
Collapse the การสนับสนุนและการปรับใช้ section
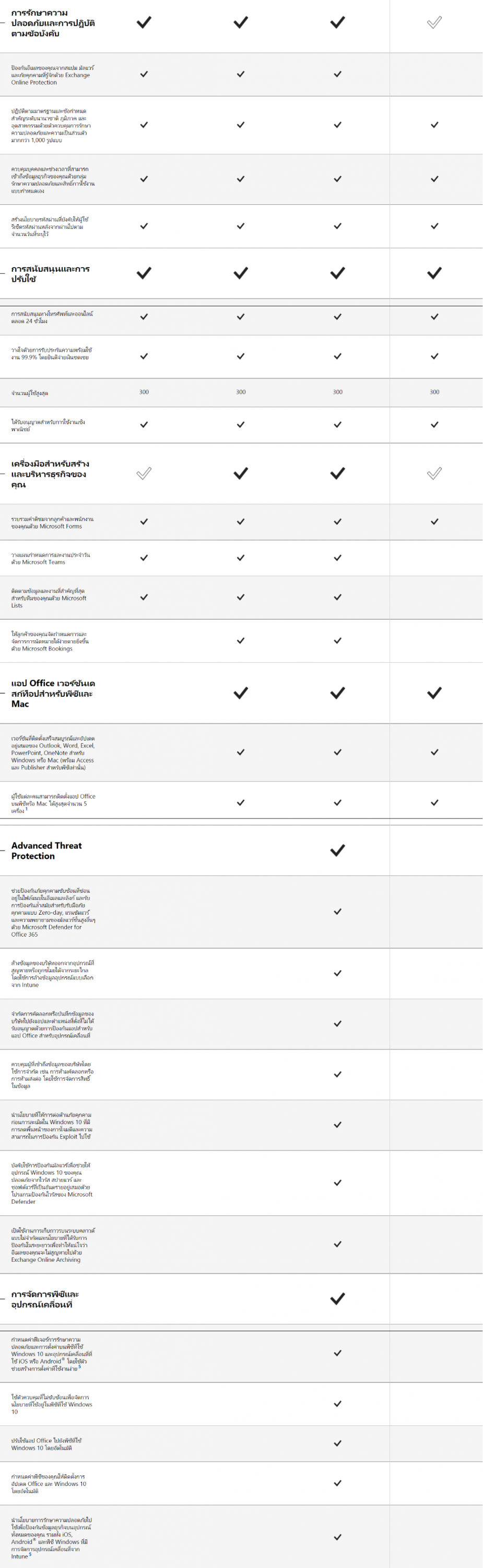click(3, 273)
